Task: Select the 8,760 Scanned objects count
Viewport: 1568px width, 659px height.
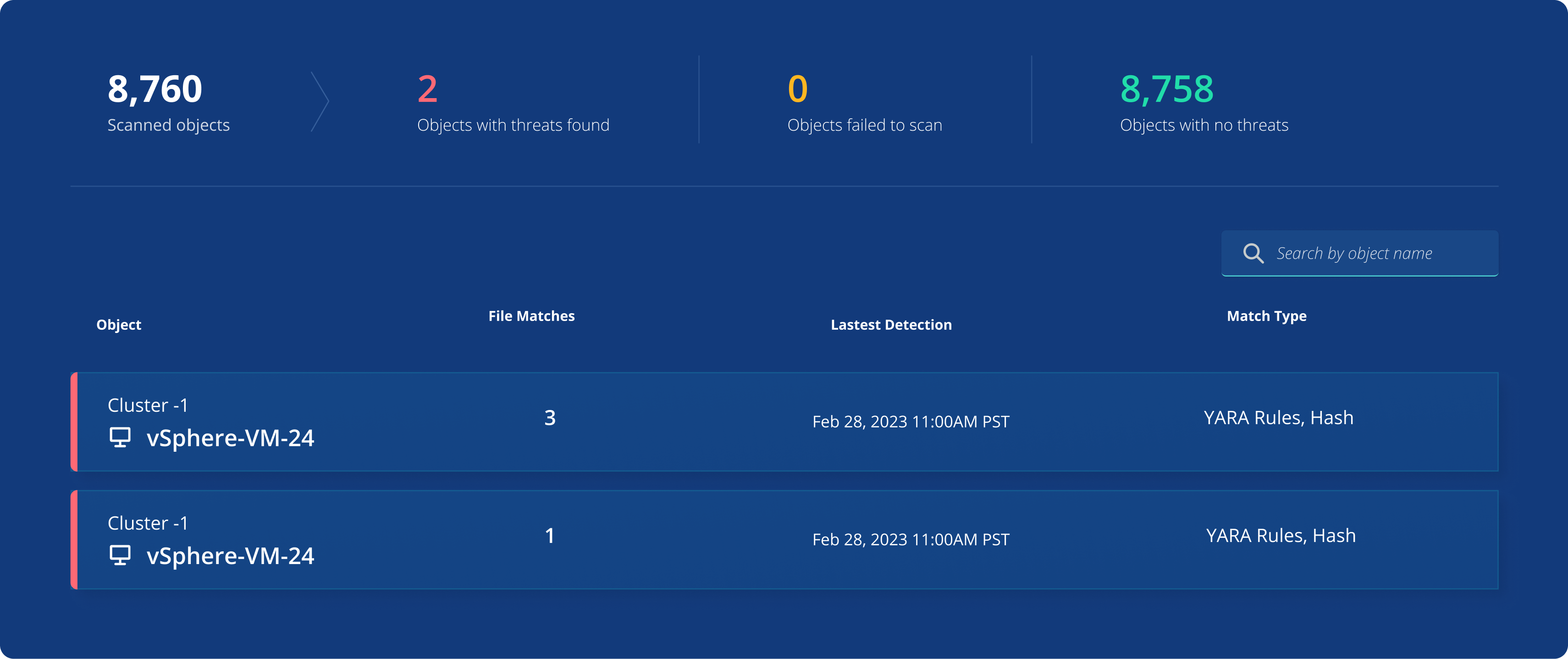Action: 155,89
